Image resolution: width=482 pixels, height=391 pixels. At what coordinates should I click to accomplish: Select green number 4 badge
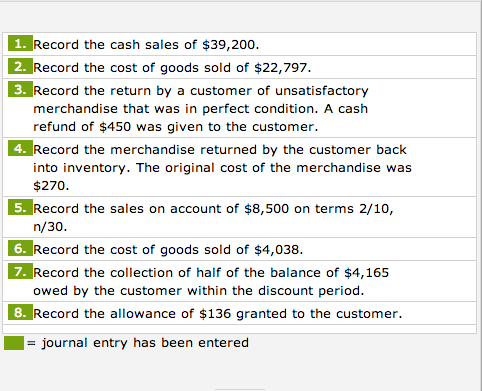[x=20, y=148]
